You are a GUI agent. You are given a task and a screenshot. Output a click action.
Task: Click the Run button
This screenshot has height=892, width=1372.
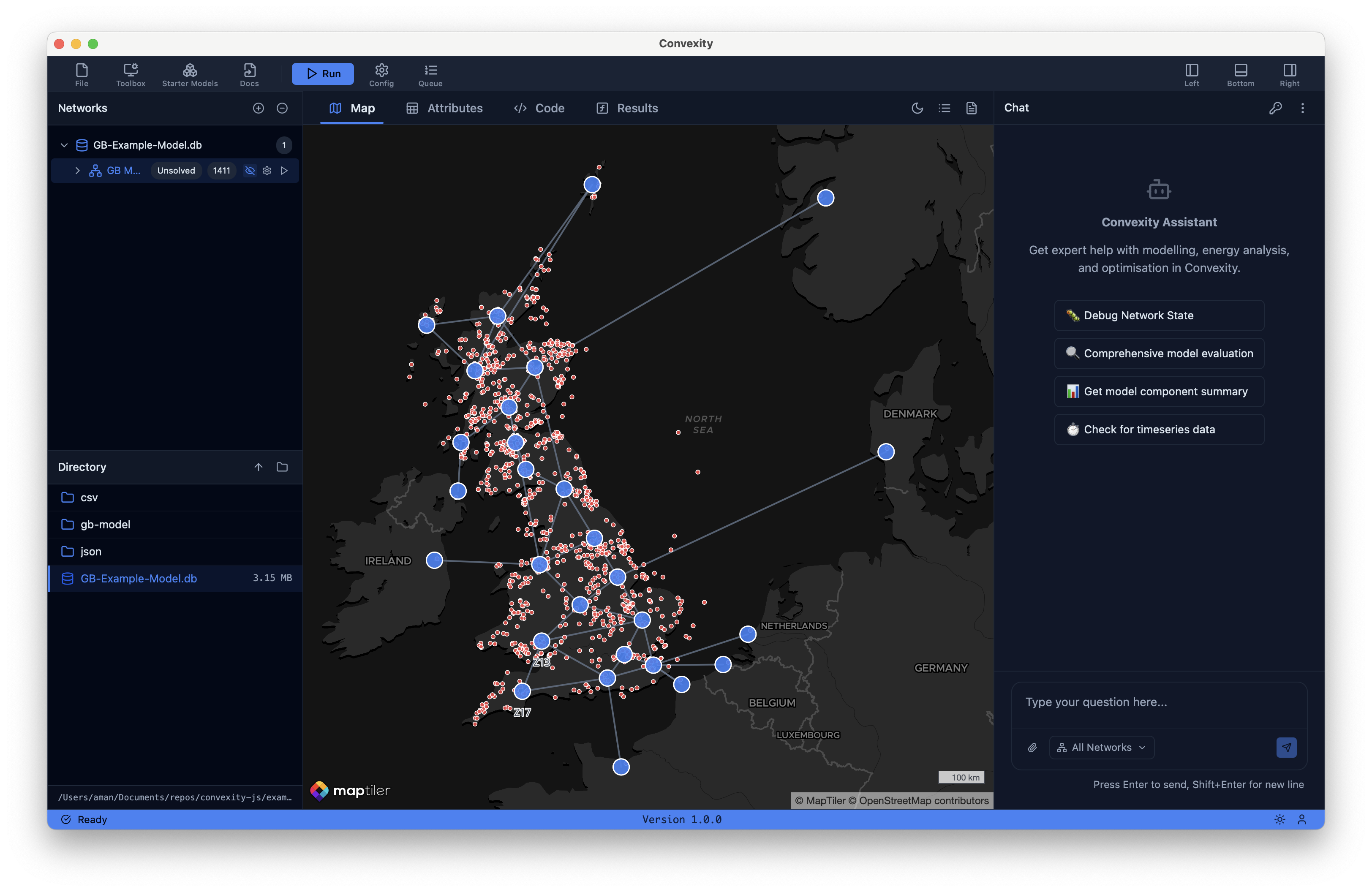pyautogui.click(x=323, y=74)
